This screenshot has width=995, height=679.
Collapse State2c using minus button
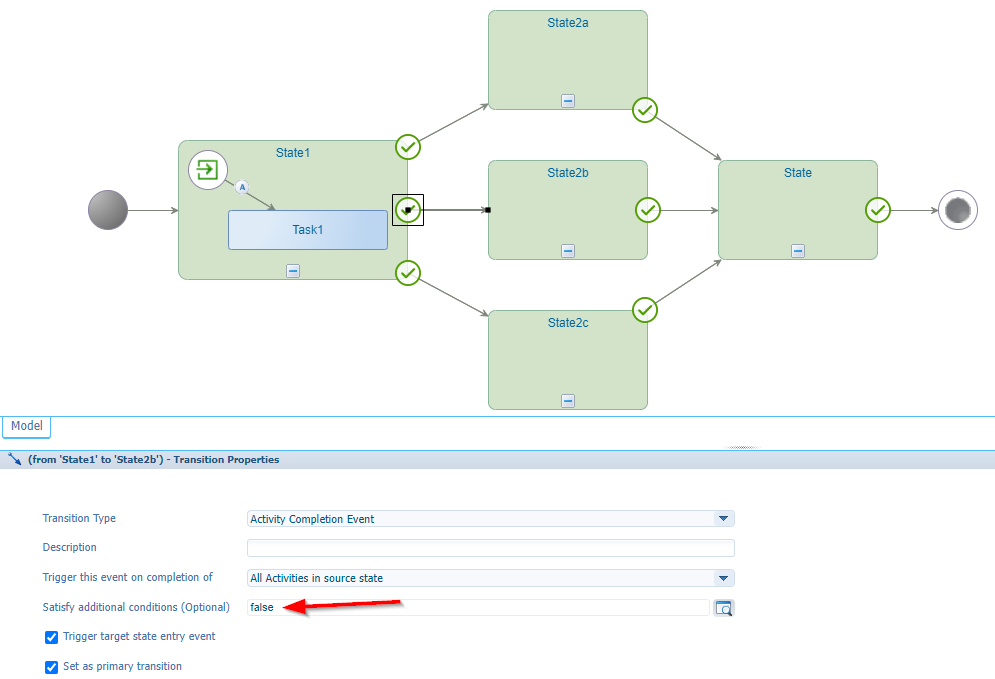coord(568,401)
